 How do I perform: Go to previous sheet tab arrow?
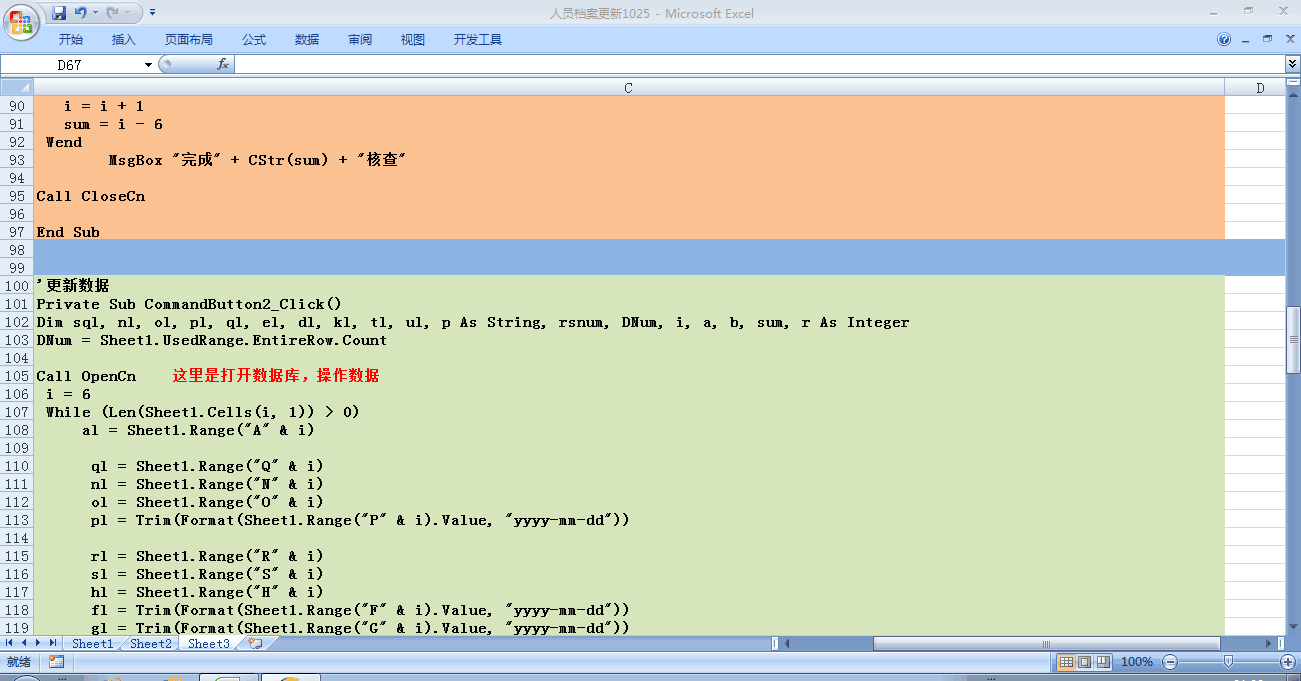[x=25, y=643]
